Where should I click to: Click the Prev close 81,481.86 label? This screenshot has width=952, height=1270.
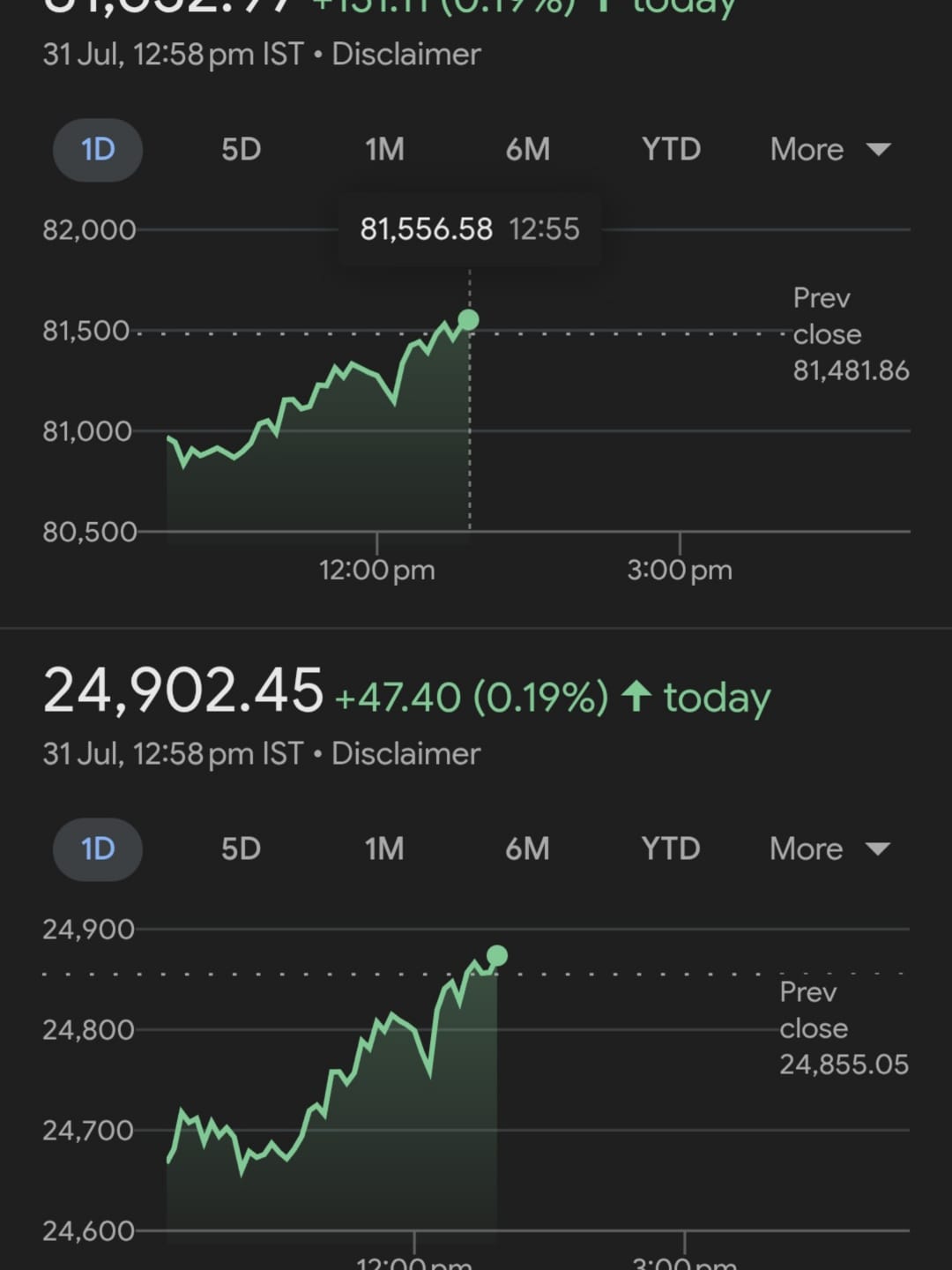[x=851, y=334]
